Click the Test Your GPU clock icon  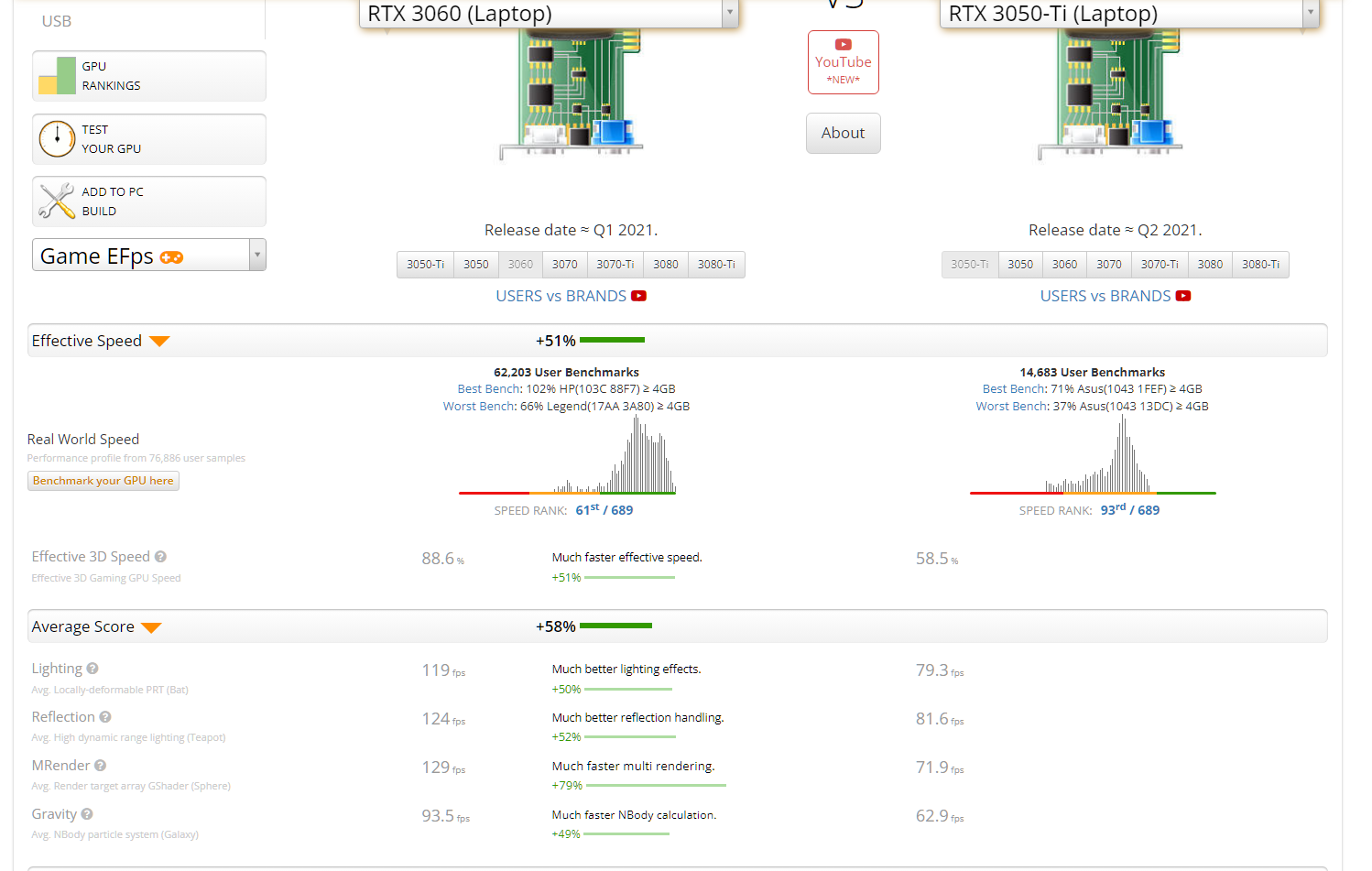tap(57, 139)
